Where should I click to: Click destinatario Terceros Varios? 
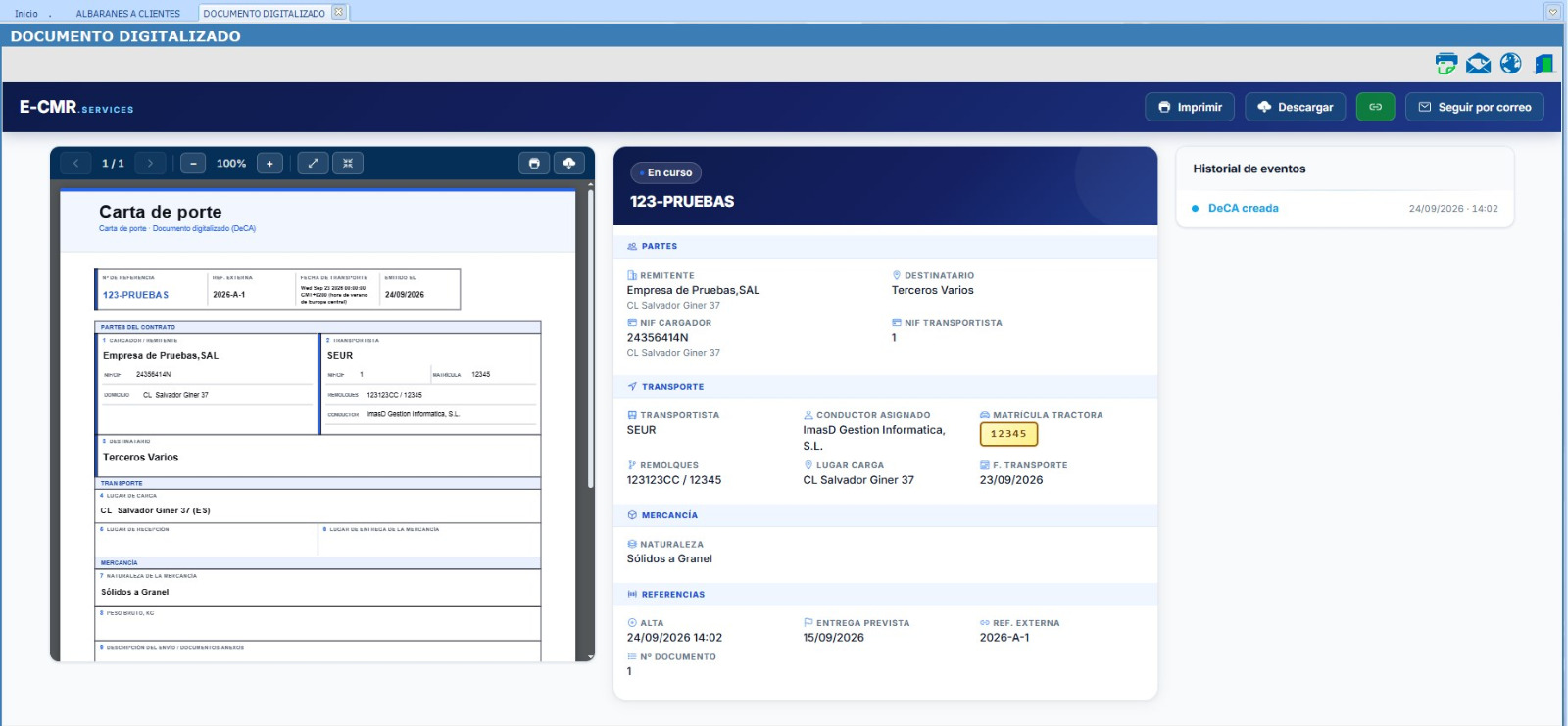coord(933,290)
